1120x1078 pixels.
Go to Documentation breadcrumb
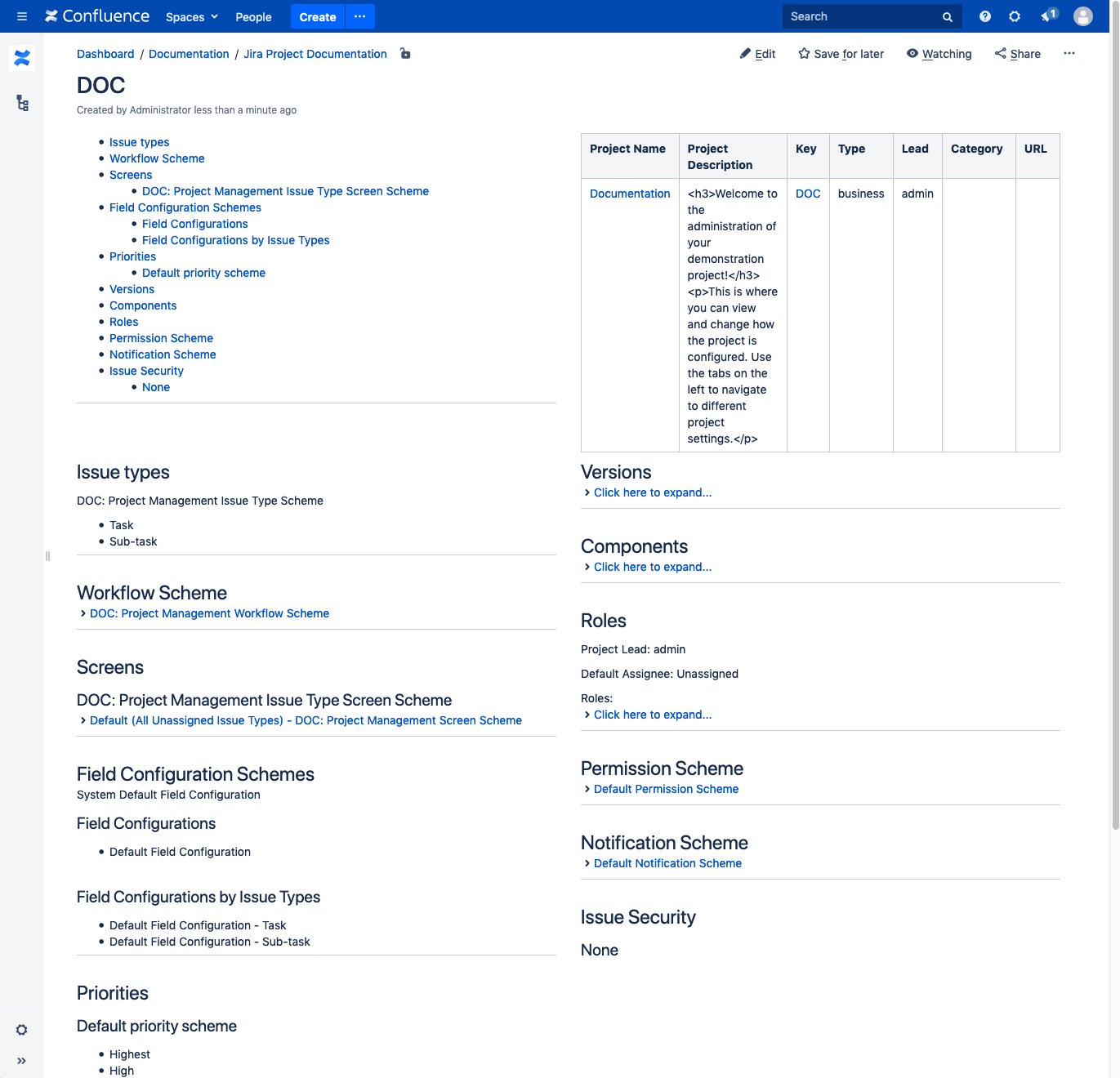189,54
